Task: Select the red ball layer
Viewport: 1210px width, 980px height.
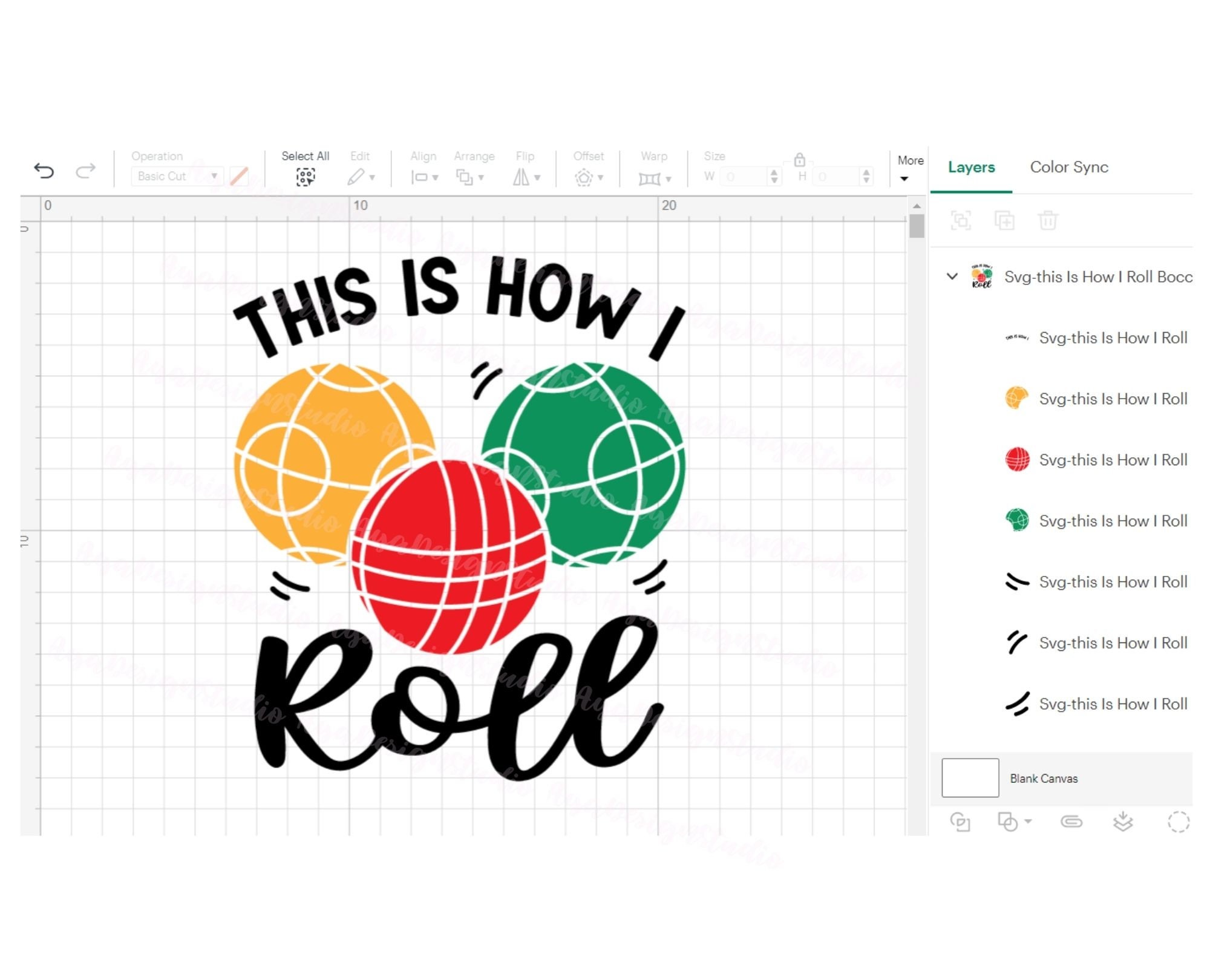Action: [1096, 460]
